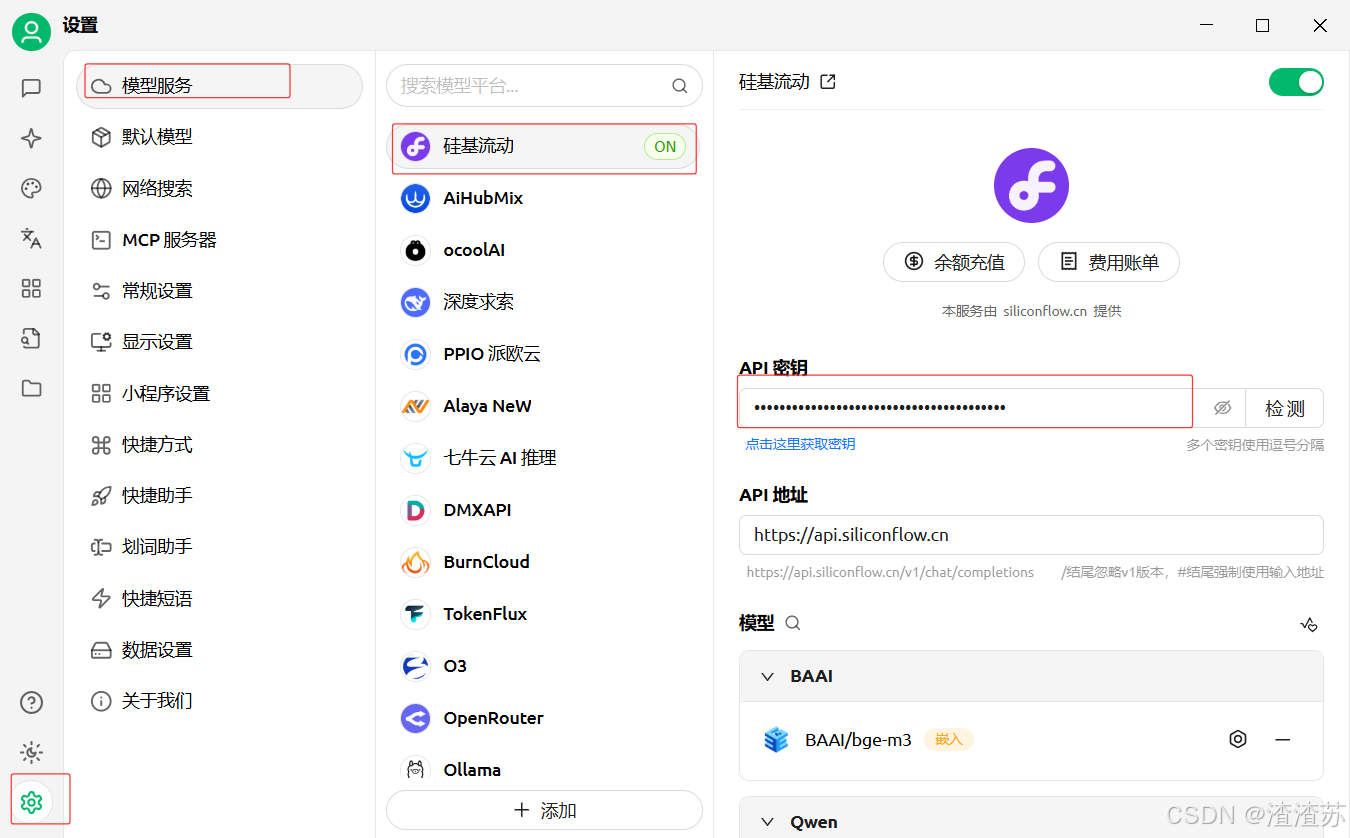The width and height of the screenshot is (1350, 838).
Task: Click the model health check icon beside 模型
Action: (1309, 624)
